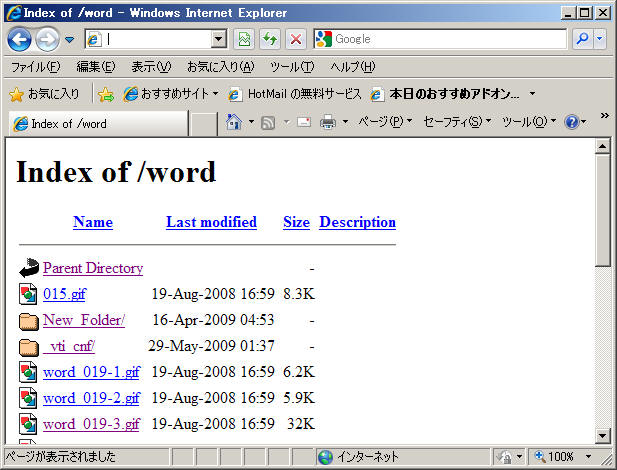Click the add-to-favorites-bar star icon
Screen dimensions: 617x470
105,94
